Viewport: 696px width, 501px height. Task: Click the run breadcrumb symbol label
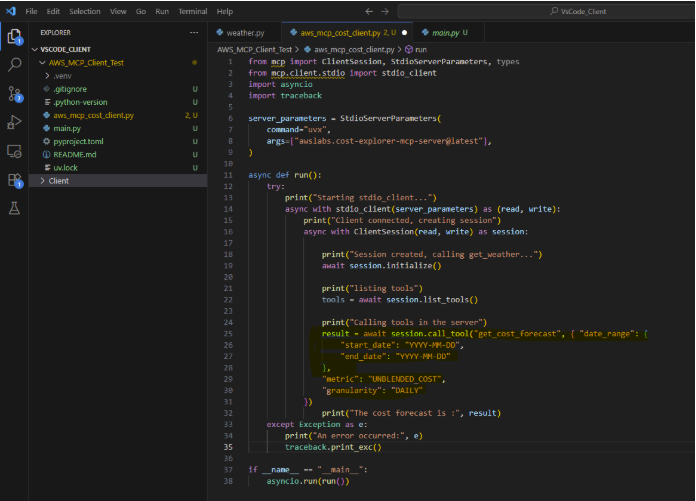pyautogui.click(x=421, y=49)
